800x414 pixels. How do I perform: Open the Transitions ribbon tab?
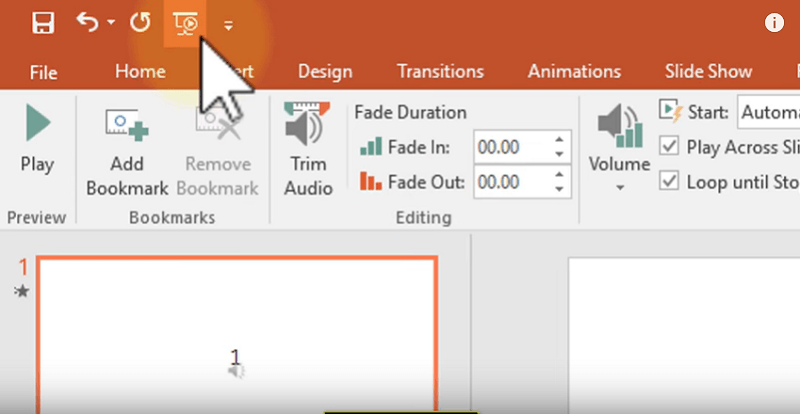pyautogui.click(x=440, y=71)
